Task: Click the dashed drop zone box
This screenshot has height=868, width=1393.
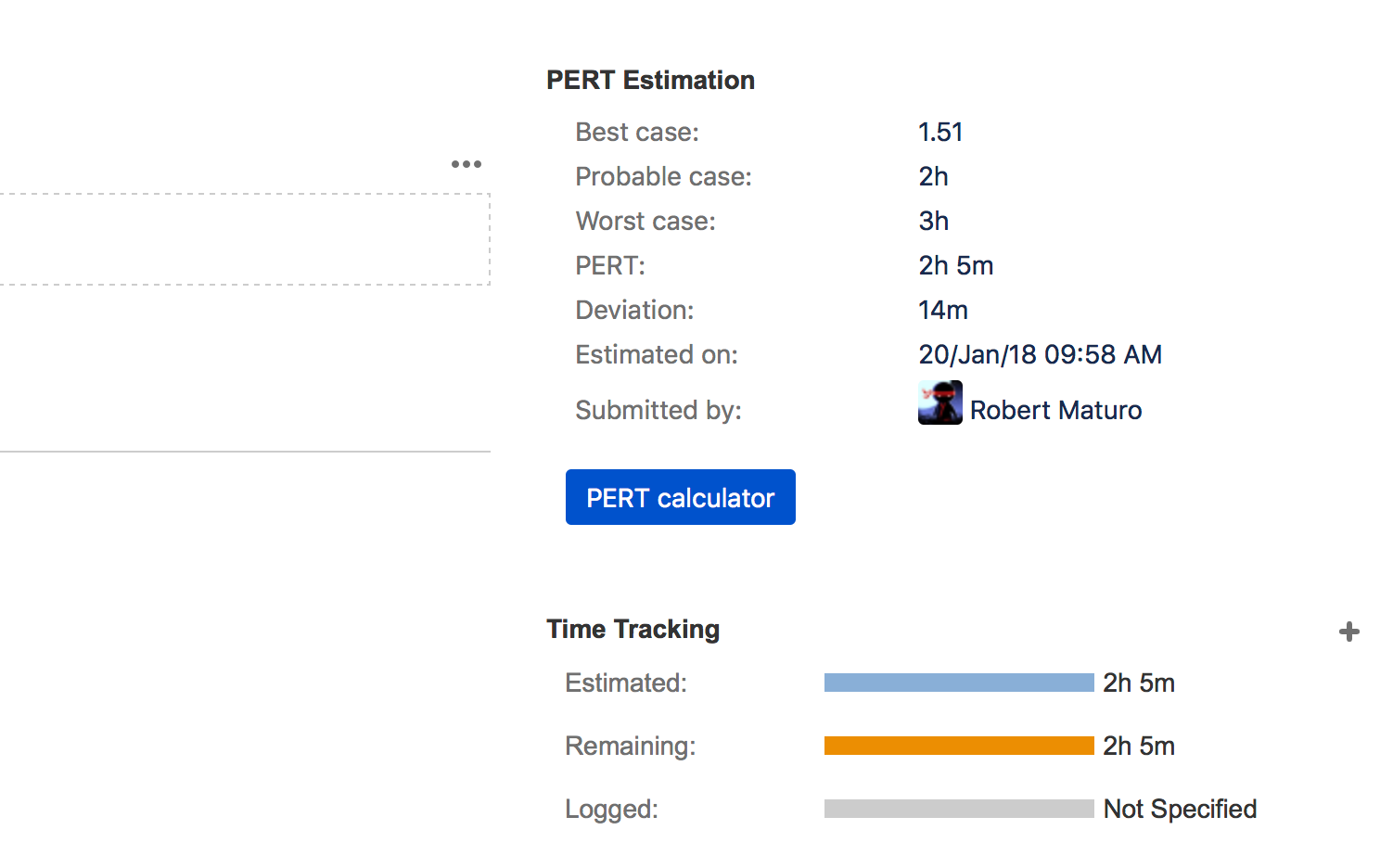Action: [245, 239]
